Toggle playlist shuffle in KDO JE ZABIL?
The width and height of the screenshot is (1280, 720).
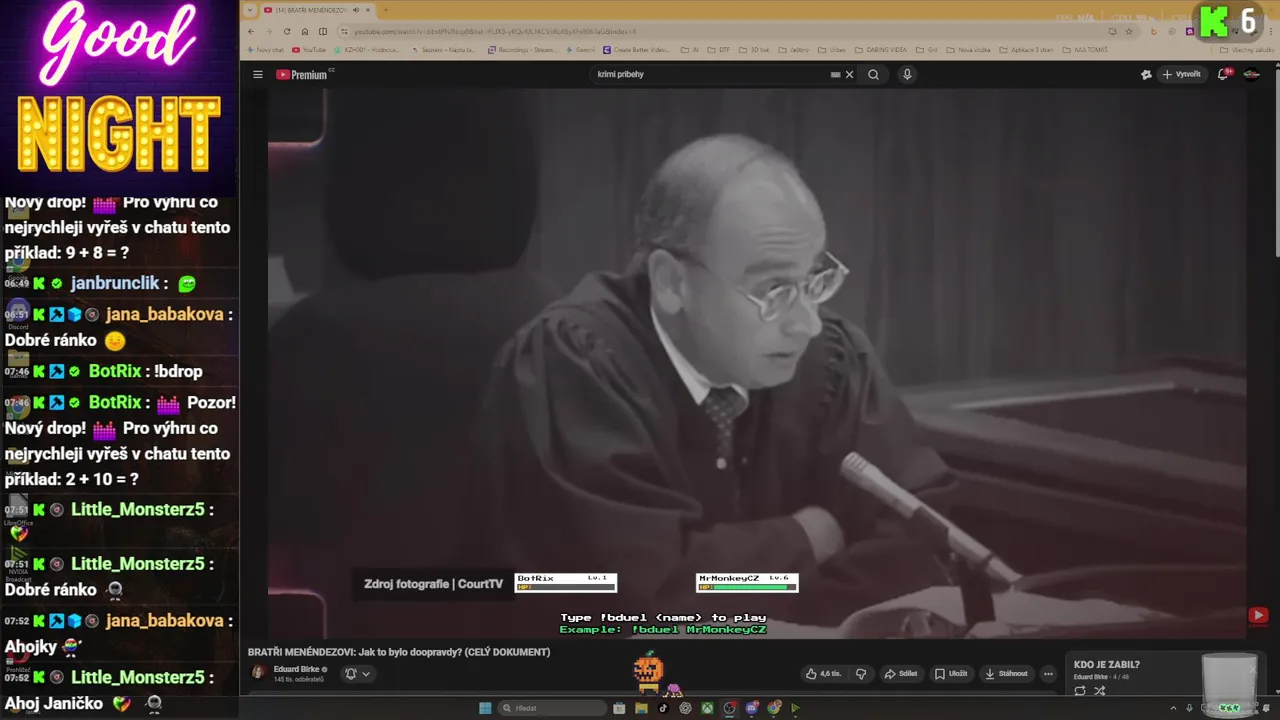coord(1100,691)
